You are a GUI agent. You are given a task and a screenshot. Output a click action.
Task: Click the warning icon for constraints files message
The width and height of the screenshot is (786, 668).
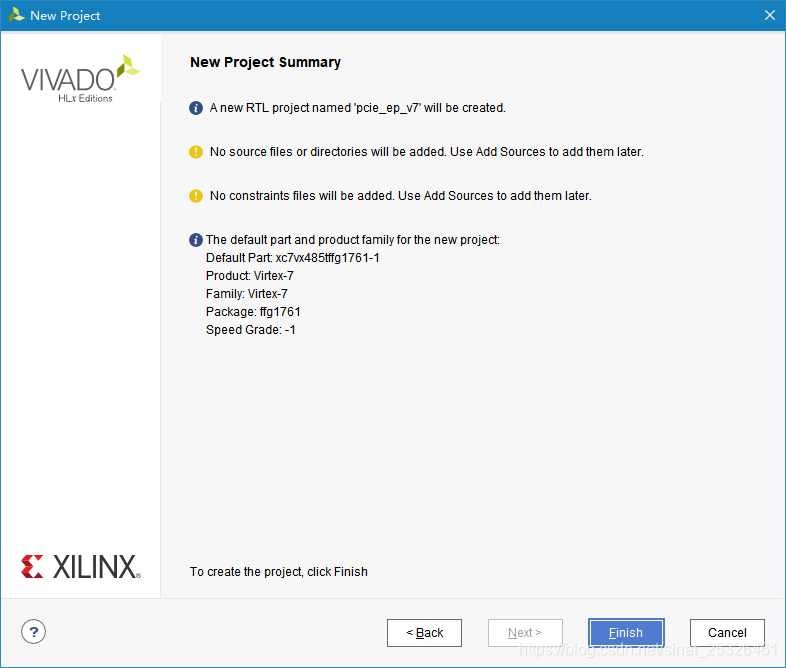tap(195, 196)
